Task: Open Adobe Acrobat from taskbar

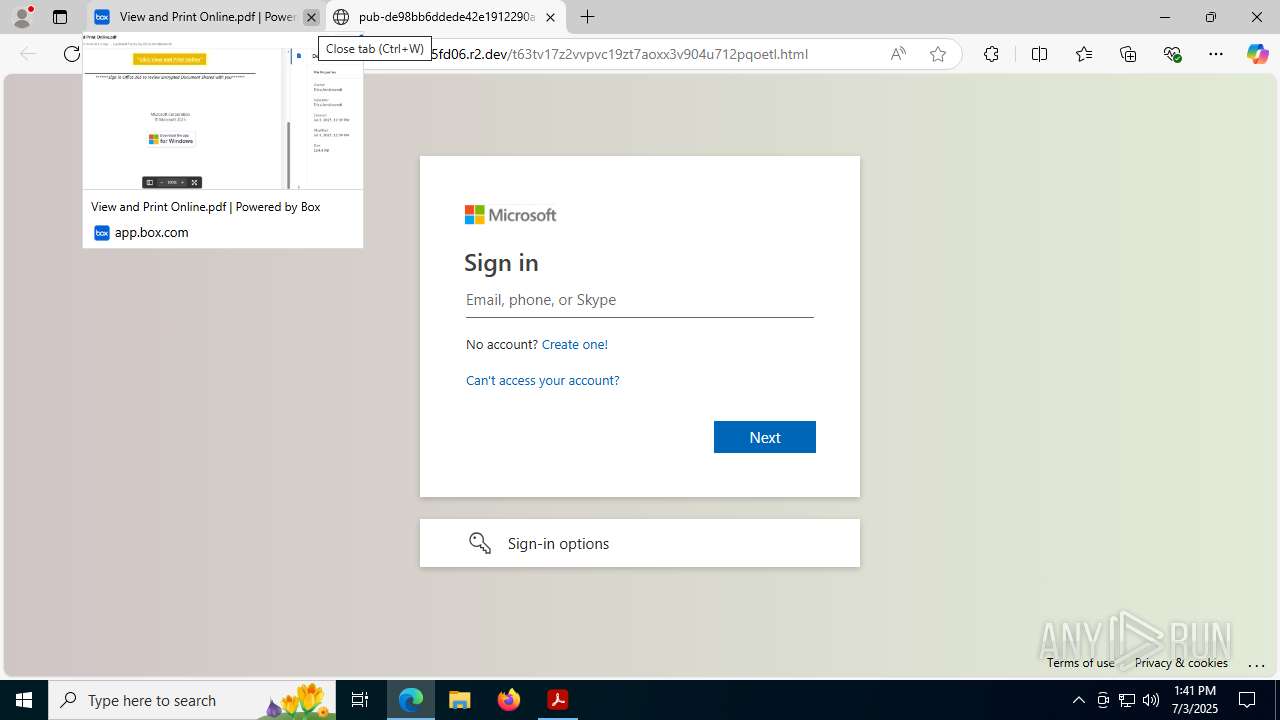Action: tap(558, 700)
